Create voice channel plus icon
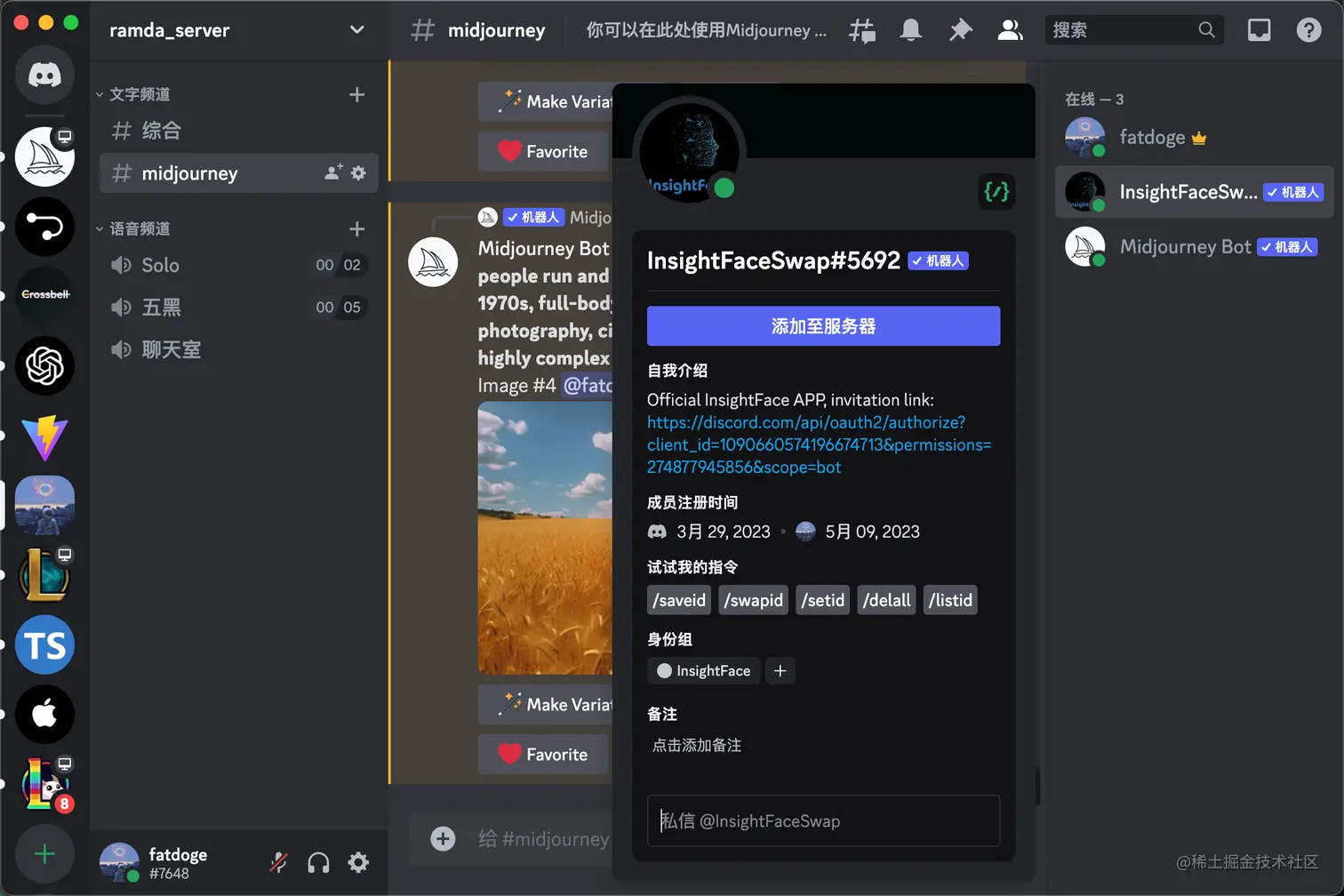 [357, 229]
